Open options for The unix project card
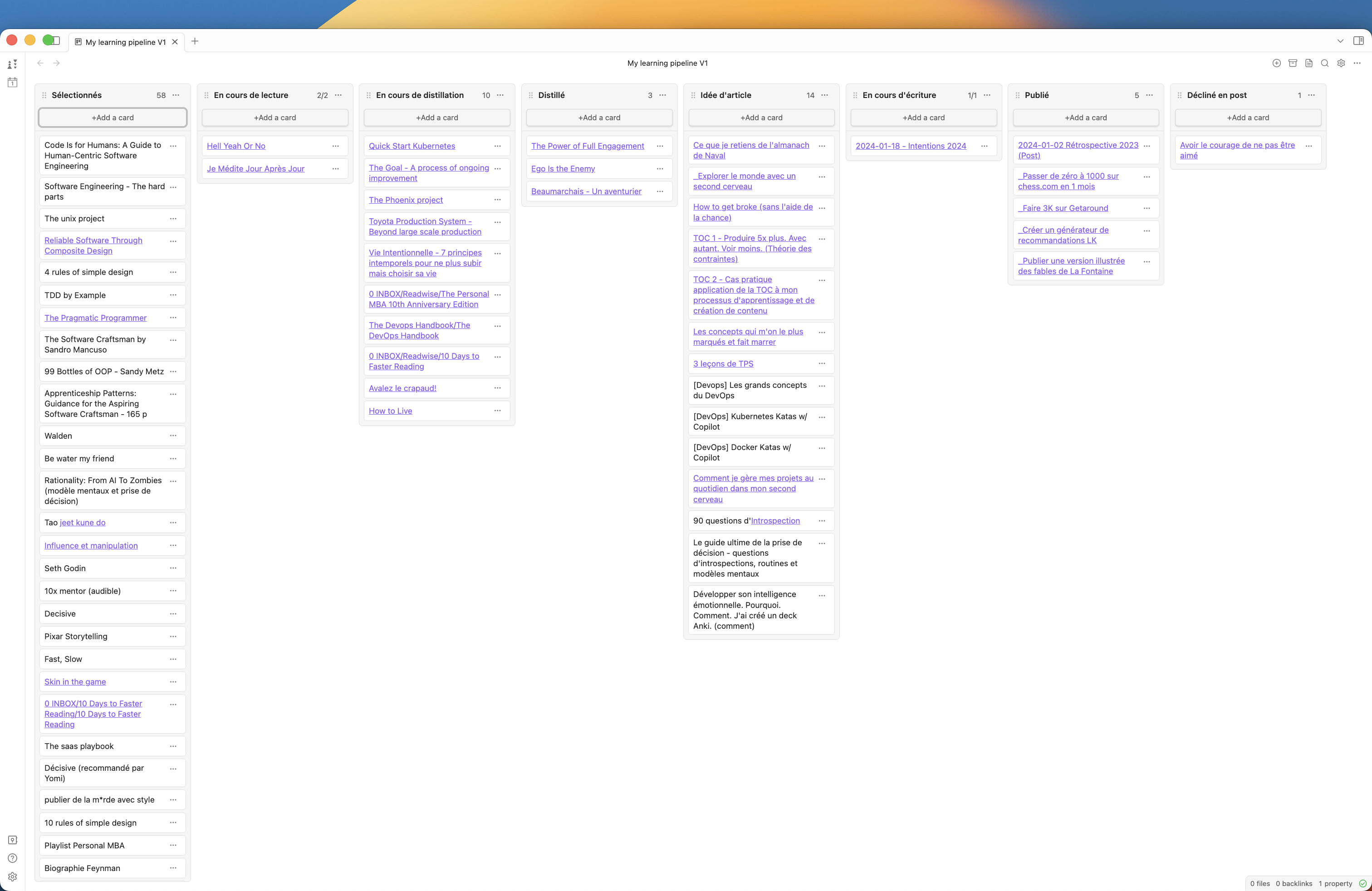Image resolution: width=1372 pixels, height=891 pixels. click(173, 218)
